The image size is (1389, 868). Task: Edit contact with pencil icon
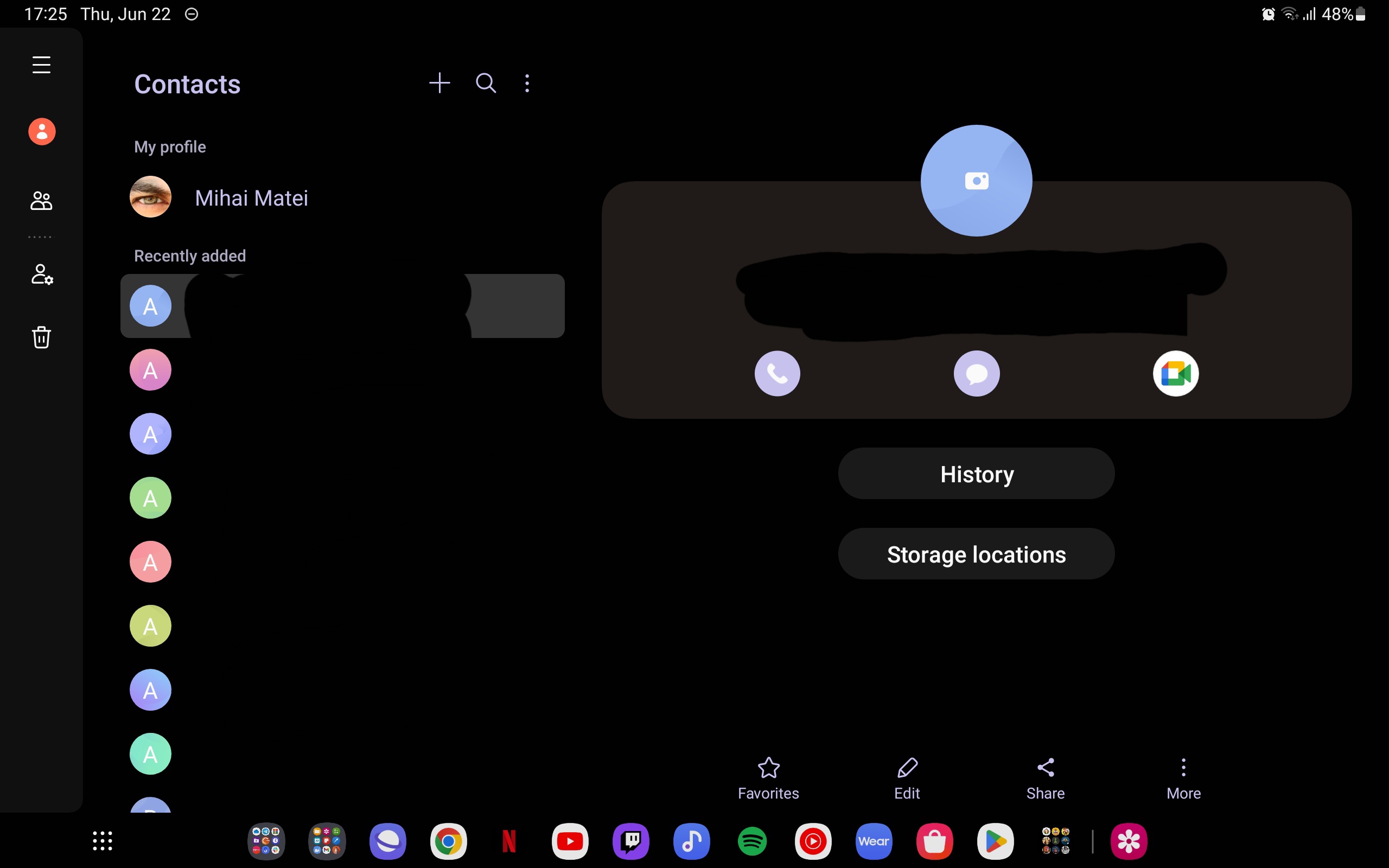[907, 778]
